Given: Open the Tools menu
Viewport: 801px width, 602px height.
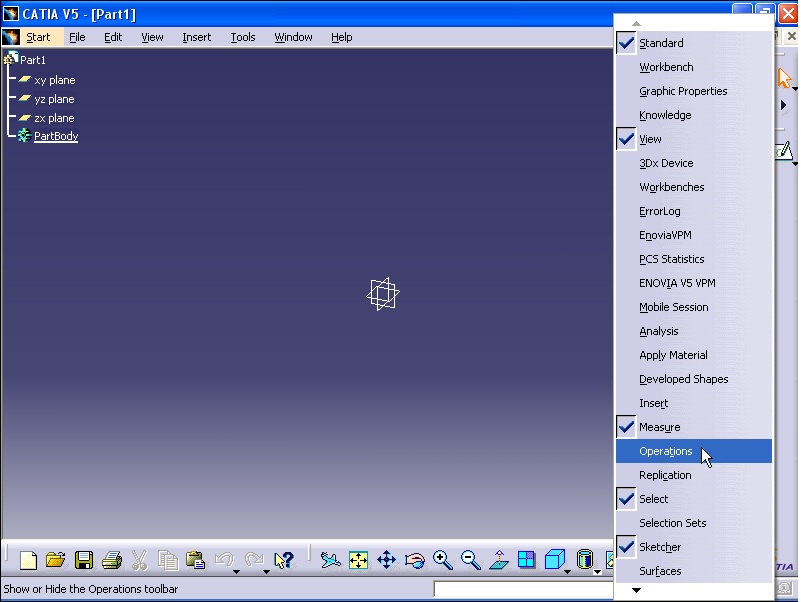Looking at the screenshot, I should click(x=243, y=37).
